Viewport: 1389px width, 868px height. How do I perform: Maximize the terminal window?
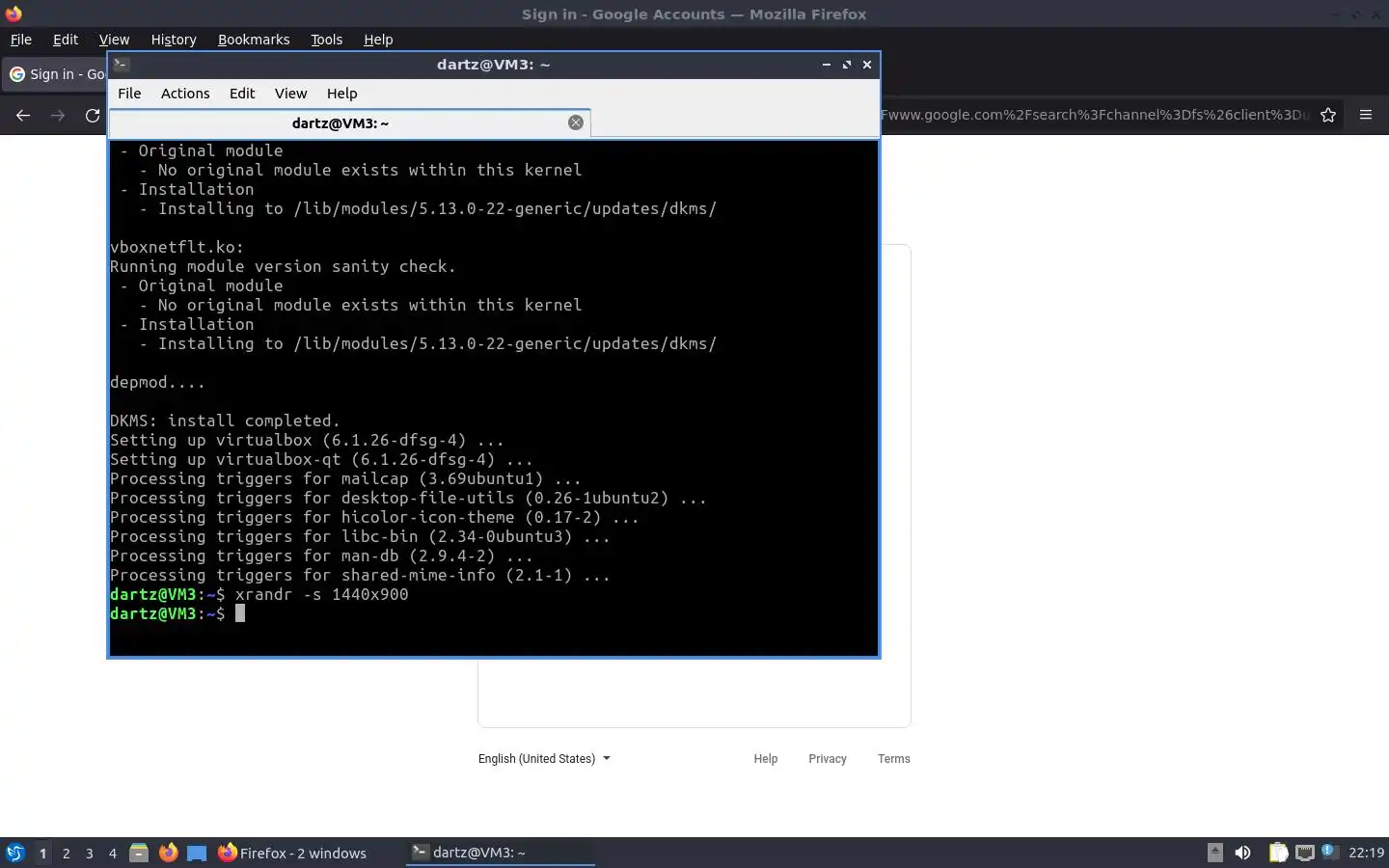847,65
